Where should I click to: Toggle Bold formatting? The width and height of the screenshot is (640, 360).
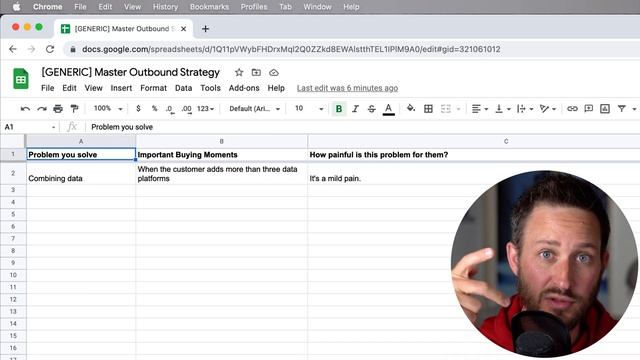(x=338, y=109)
